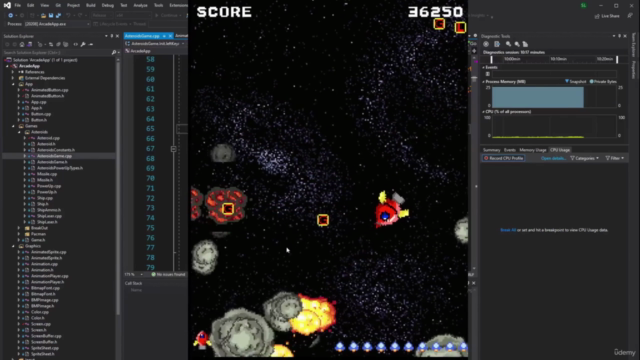Expand the BreakOut folder
Screen dimensions: 640x360
(x=19, y=228)
